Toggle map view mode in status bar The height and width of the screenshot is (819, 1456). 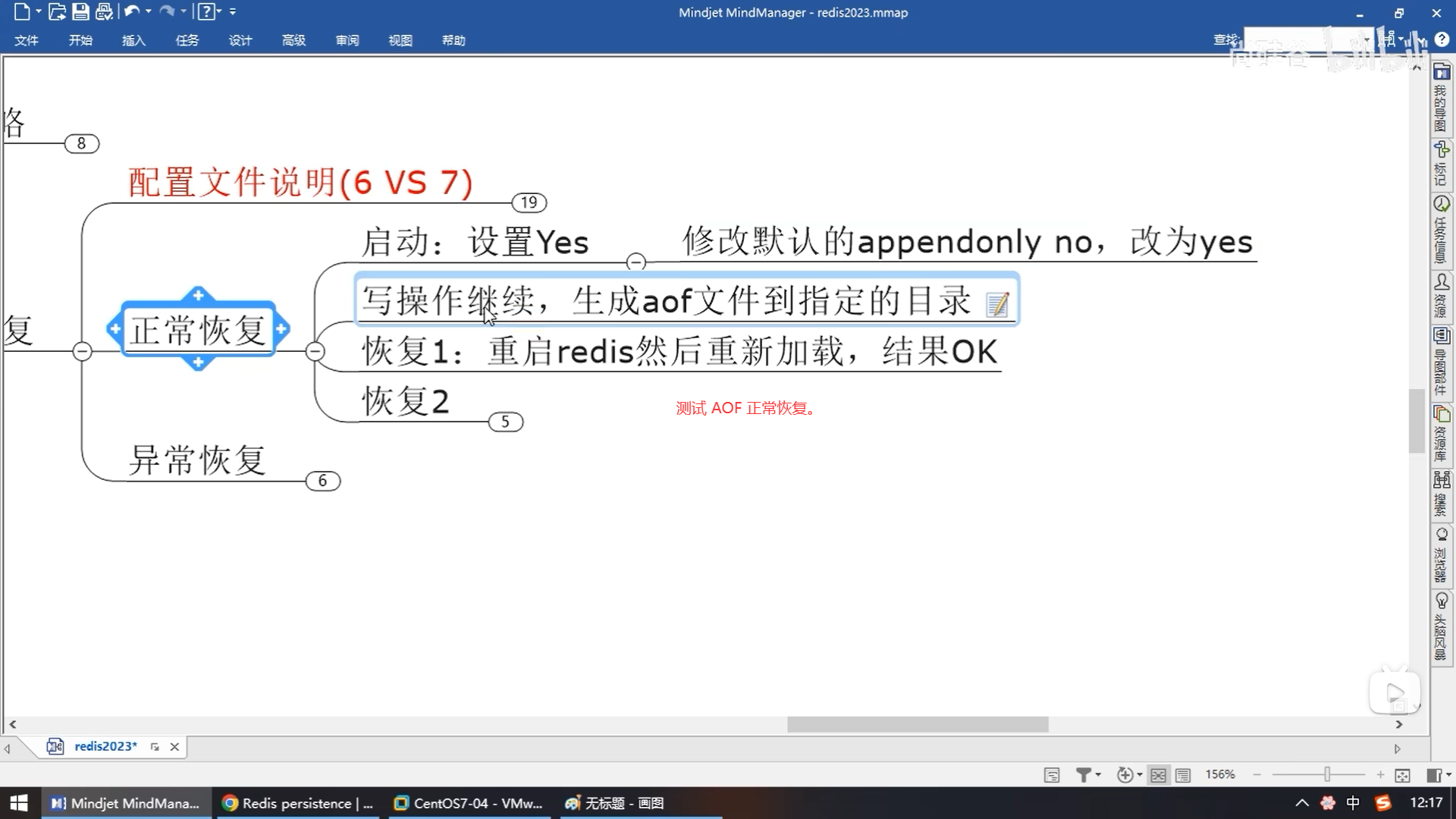(x=1158, y=775)
